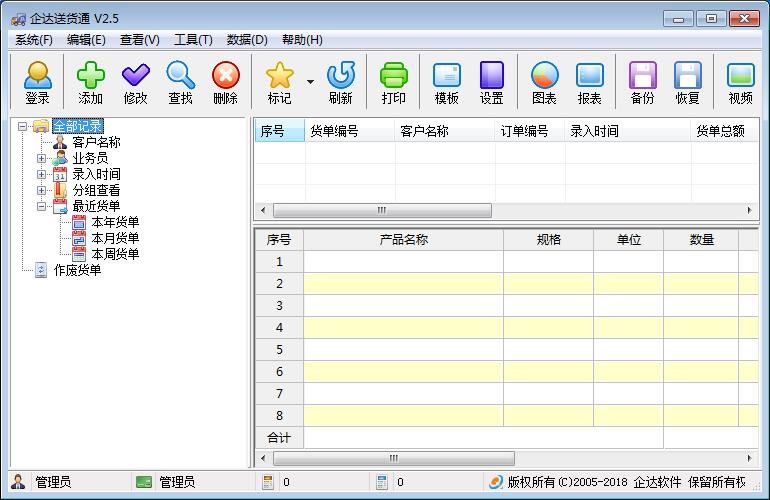
Task: Click the 登录 login toolbar icon
Action: click(x=37, y=81)
